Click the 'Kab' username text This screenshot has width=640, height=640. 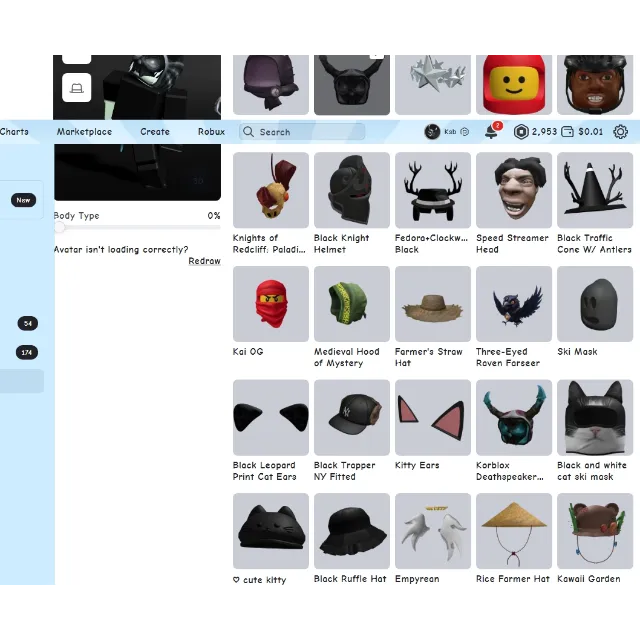click(450, 131)
